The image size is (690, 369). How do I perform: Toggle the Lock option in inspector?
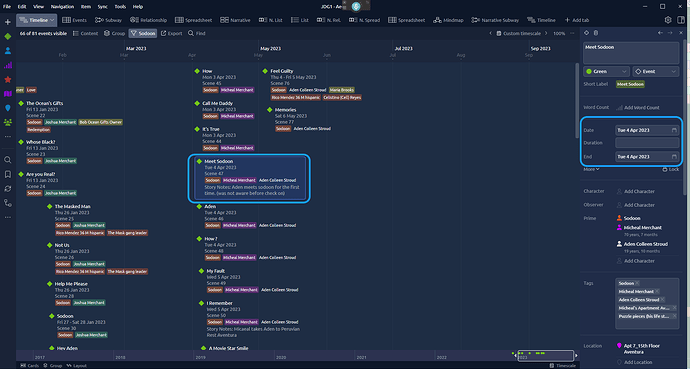click(x=671, y=169)
